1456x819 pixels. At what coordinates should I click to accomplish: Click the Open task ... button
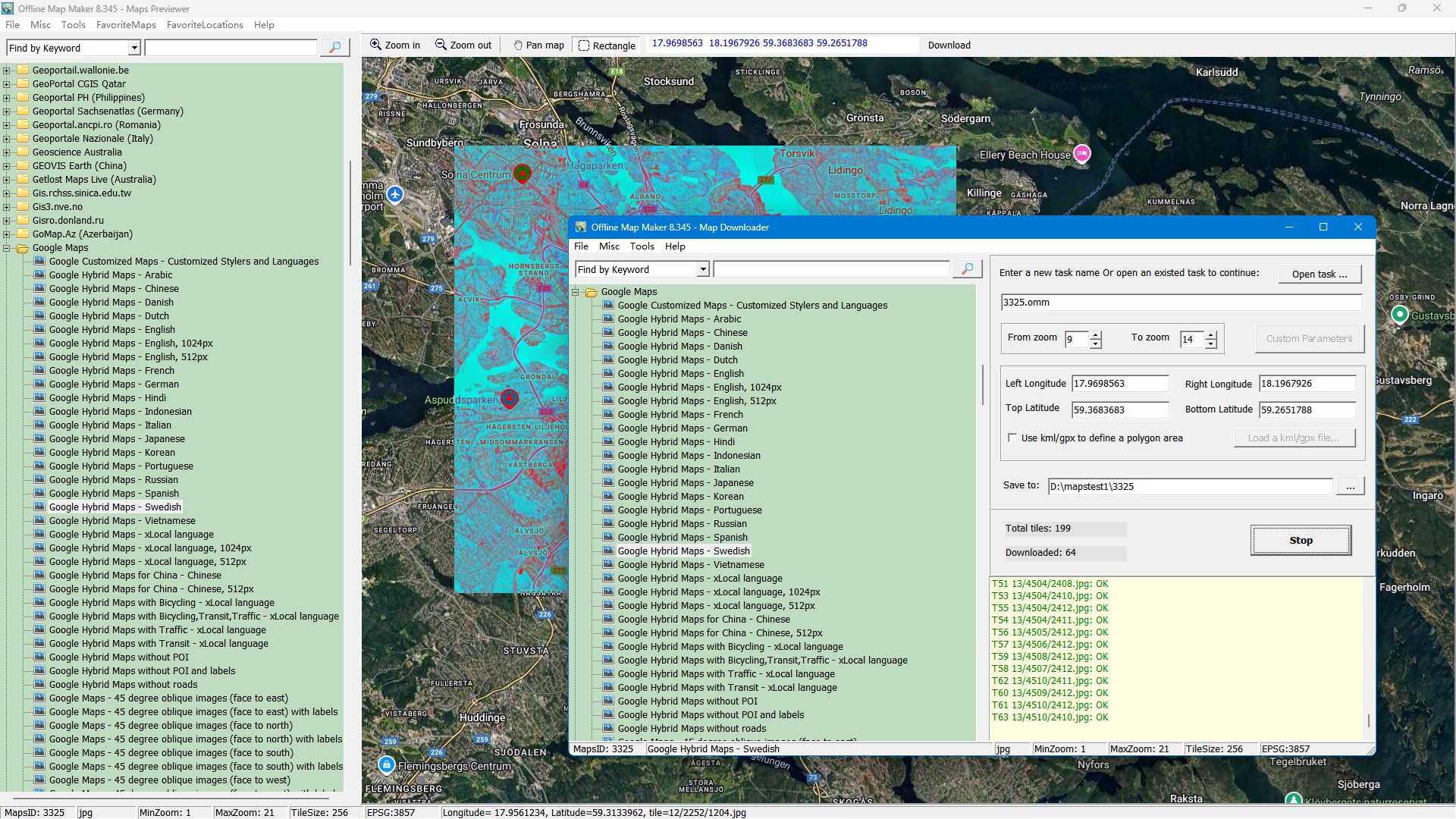pyautogui.click(x=1319, y=275)
